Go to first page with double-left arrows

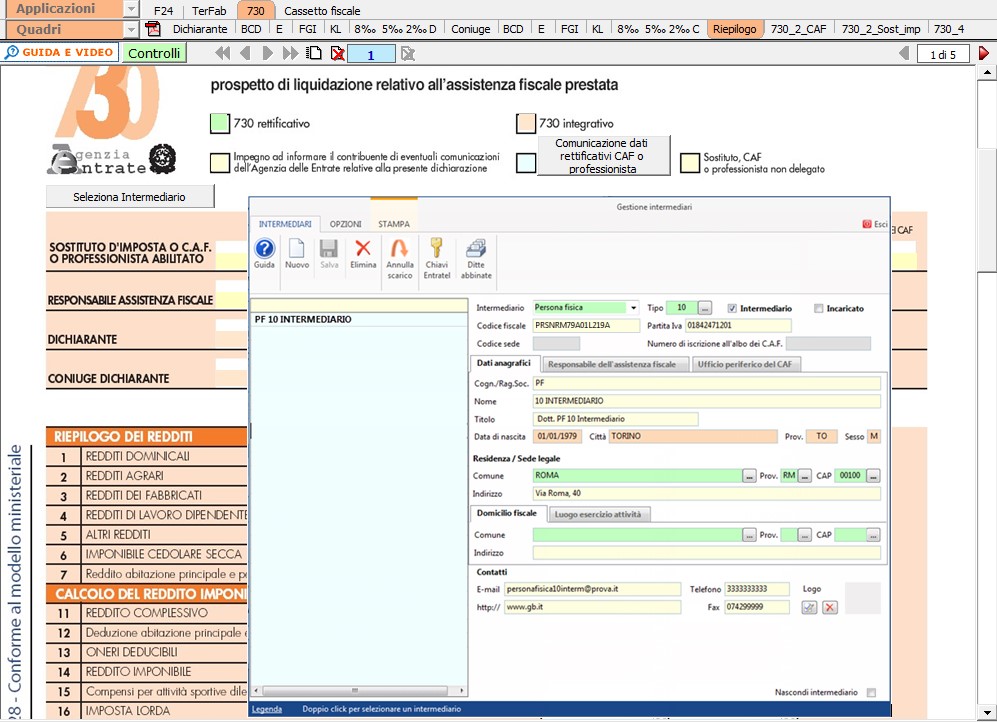click(223, 53)
